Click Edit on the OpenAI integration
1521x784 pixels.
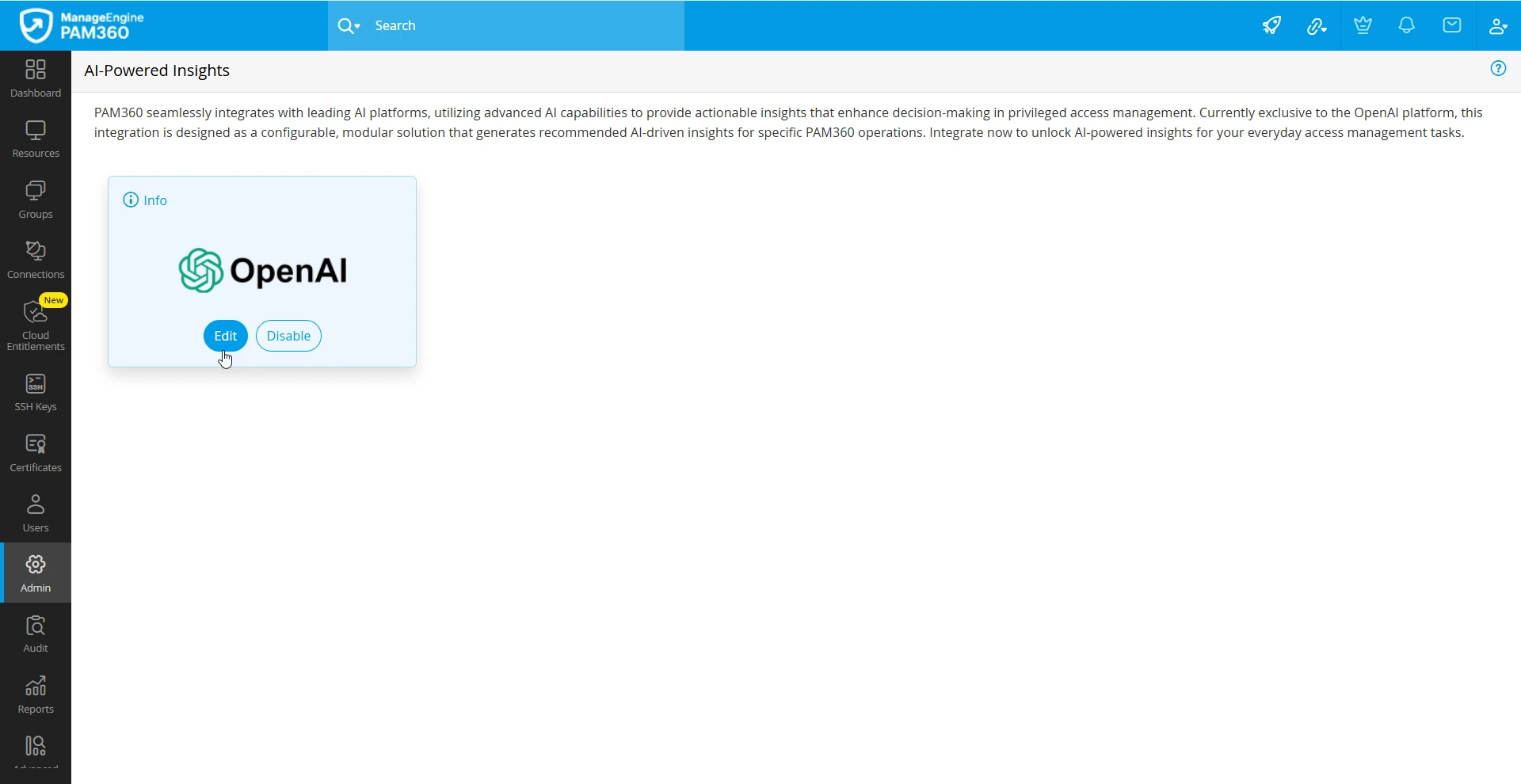click(226, 336)
